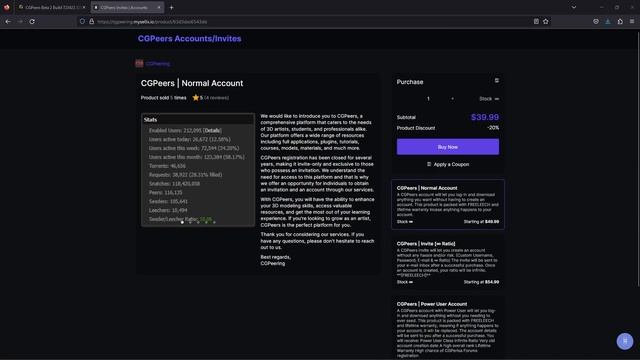The height and width of the screenshot is (360, 640).
Task: Click the Product sold 5 times text
Action: click(163, 98)
